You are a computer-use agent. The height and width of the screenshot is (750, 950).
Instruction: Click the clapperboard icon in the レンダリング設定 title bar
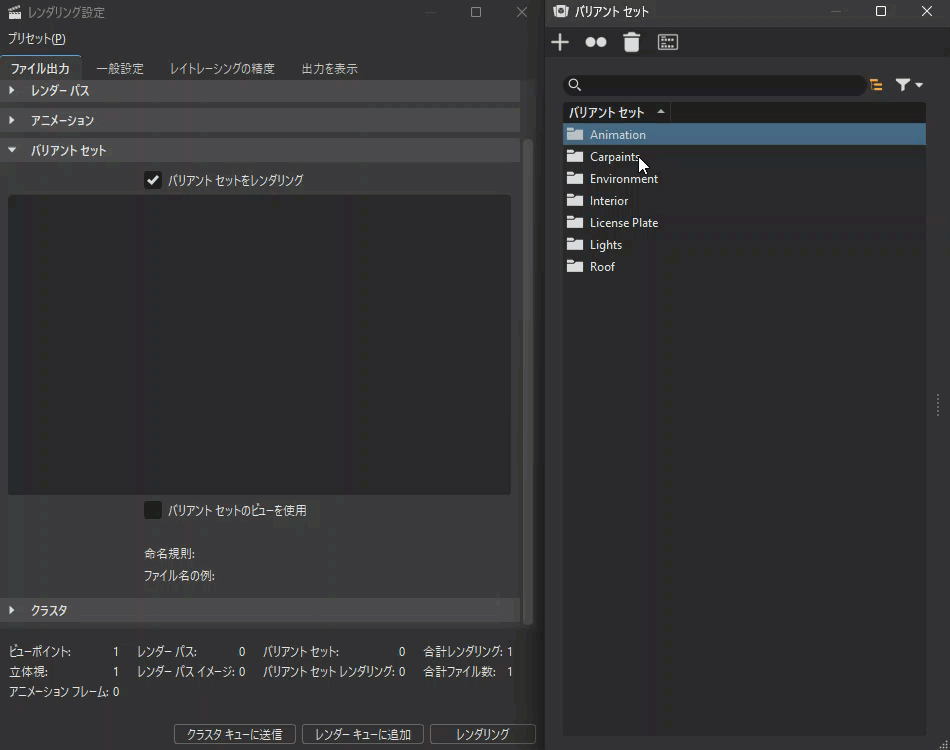pyautogui.click(x=15, y=12)
